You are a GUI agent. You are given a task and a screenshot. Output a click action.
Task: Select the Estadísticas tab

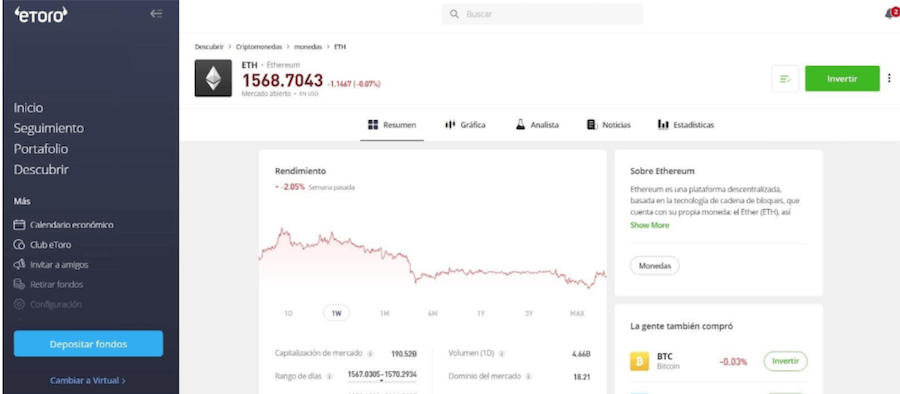pos(686,125)
